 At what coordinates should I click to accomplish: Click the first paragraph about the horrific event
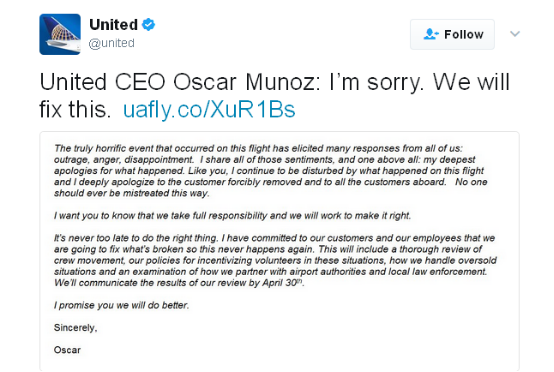click(x=271, y=171)
